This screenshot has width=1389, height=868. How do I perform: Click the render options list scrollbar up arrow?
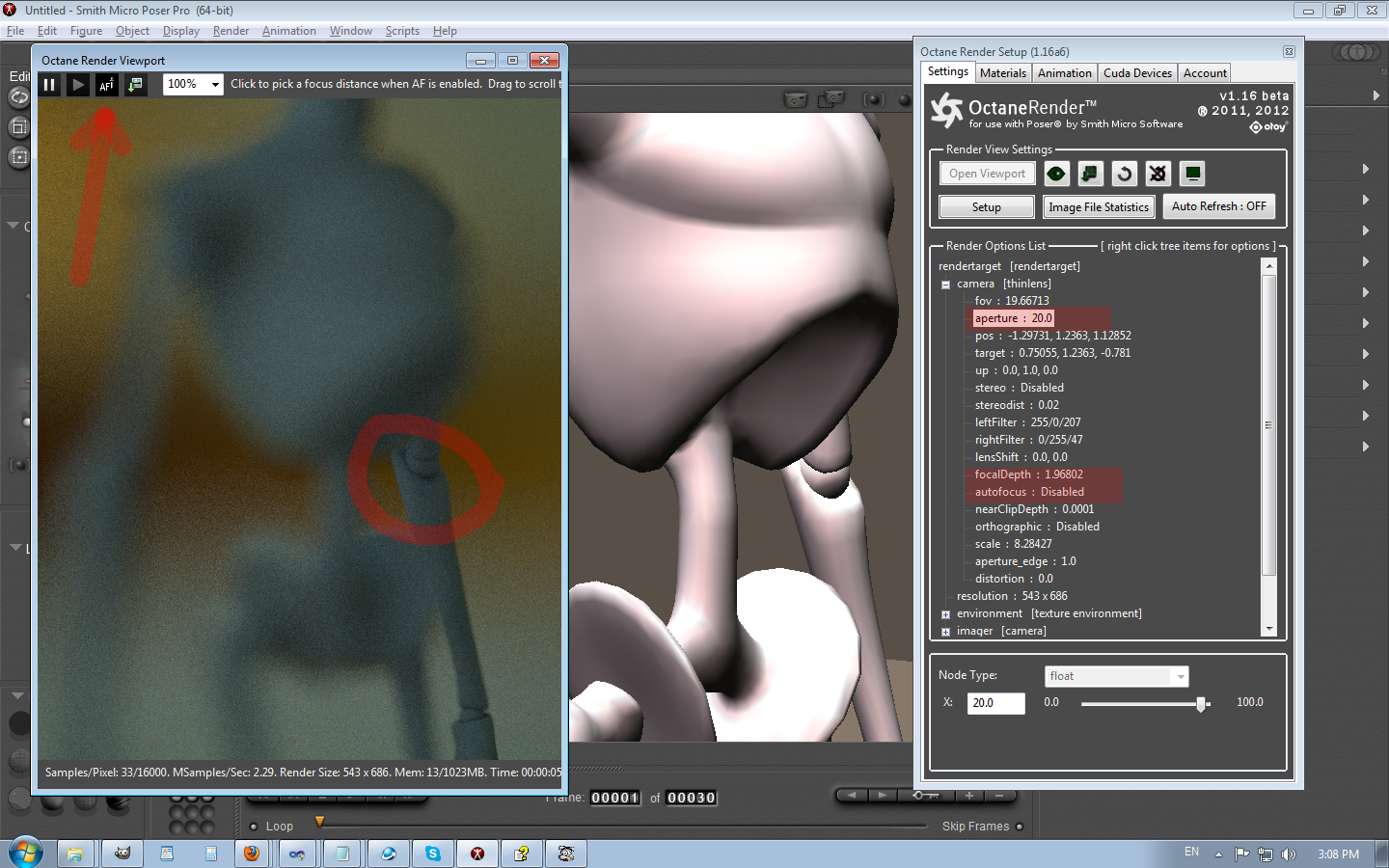pyautogui.click(x=1269, y=266)
